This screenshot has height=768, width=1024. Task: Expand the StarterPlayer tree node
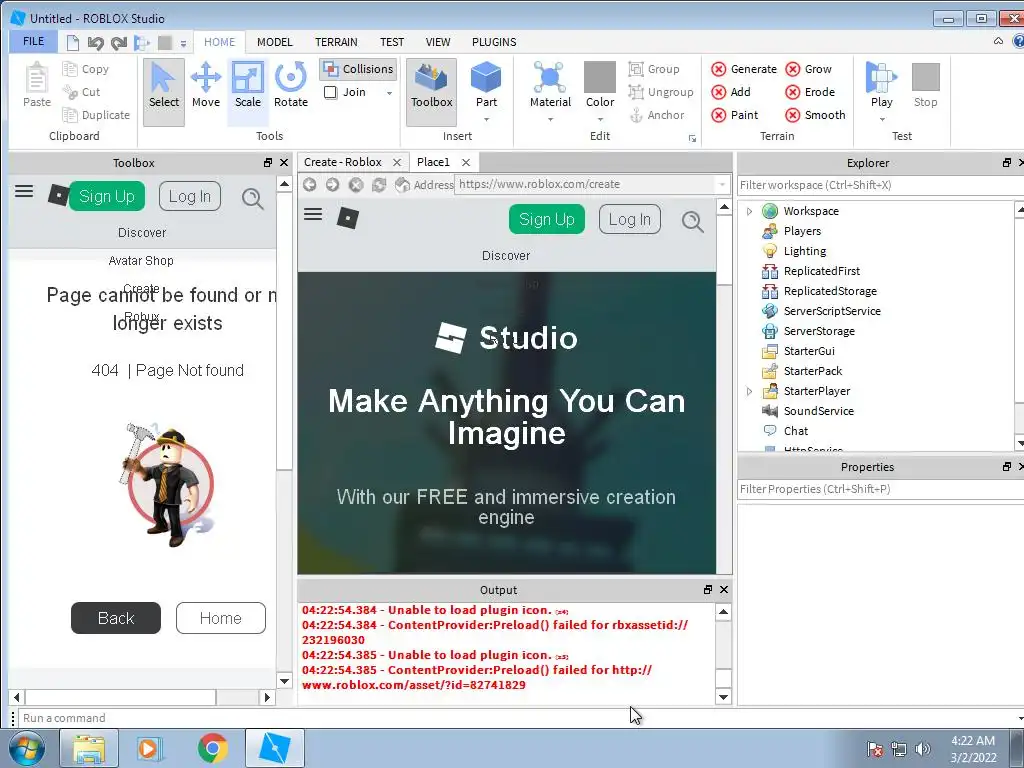click(750, 391)
